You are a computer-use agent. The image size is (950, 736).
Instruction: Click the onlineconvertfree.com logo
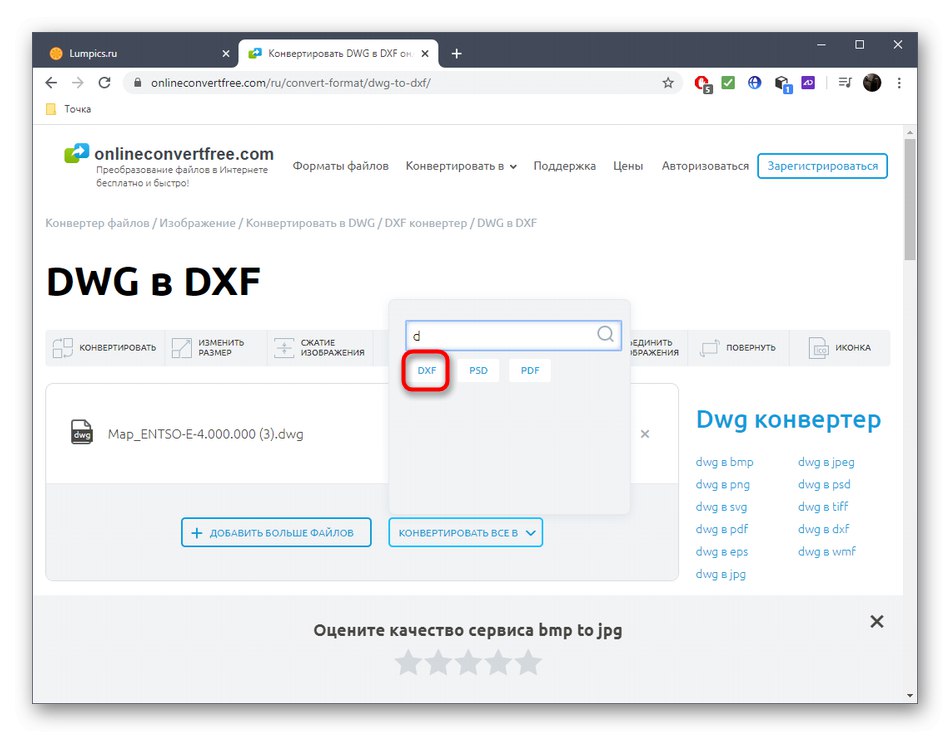click(x=168, y=165)
